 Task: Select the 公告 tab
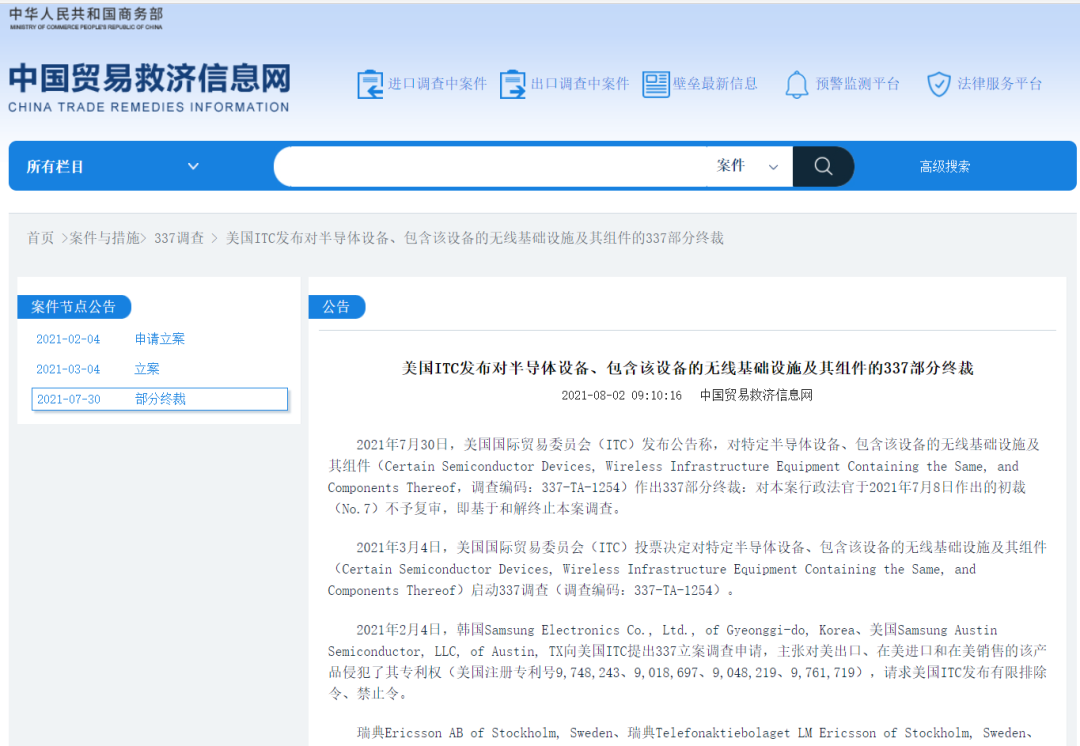(336, 307)
